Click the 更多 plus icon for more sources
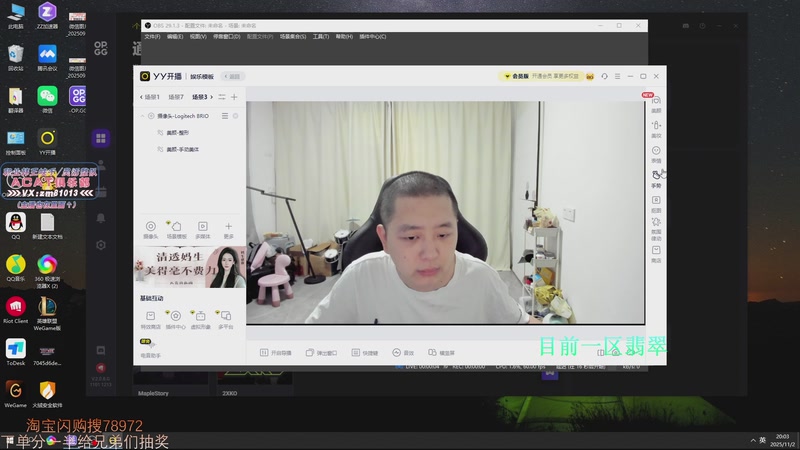Image resolution: width=800 pixels, height=450 pixels. point(229,230)
